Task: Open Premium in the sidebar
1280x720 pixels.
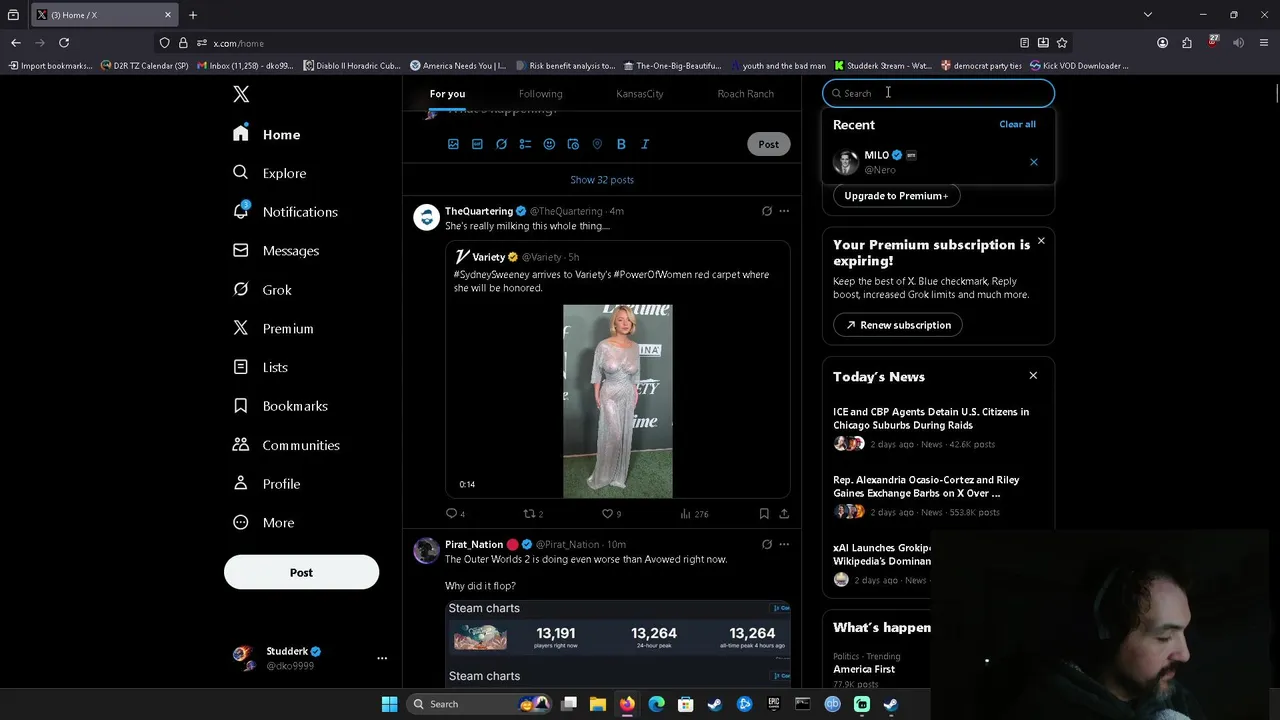Action: (x=273, y=328)
